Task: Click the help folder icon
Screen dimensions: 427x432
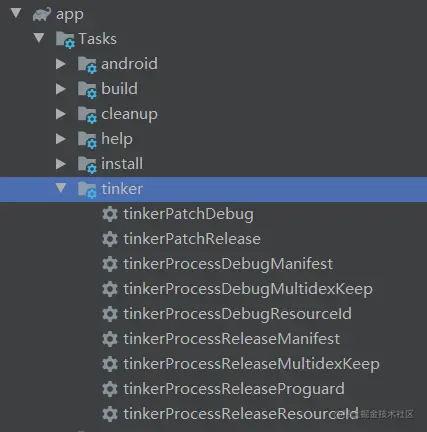Action: (x=87, y=140)
